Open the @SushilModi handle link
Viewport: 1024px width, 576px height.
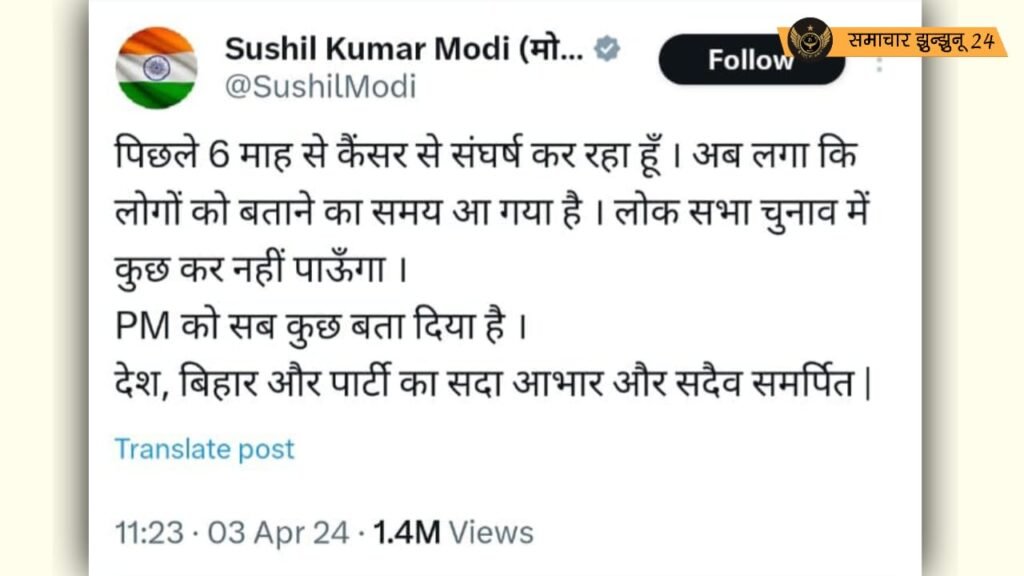tap(320, 87)
